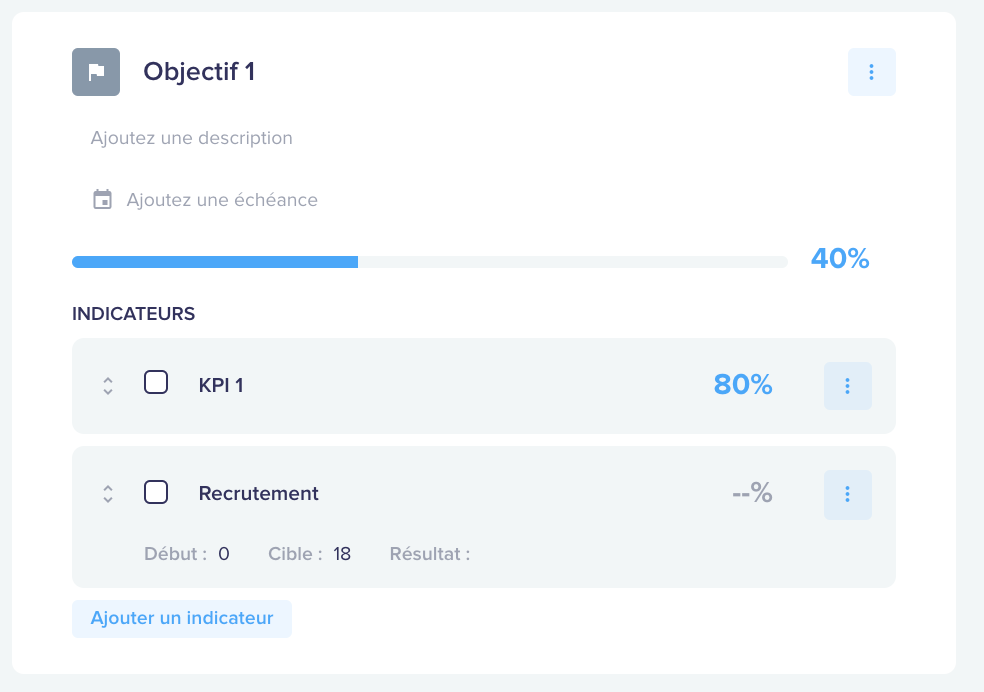Click the calendar icon for échéance
This screenshot has width=984, height=692.
coord(102,200)
